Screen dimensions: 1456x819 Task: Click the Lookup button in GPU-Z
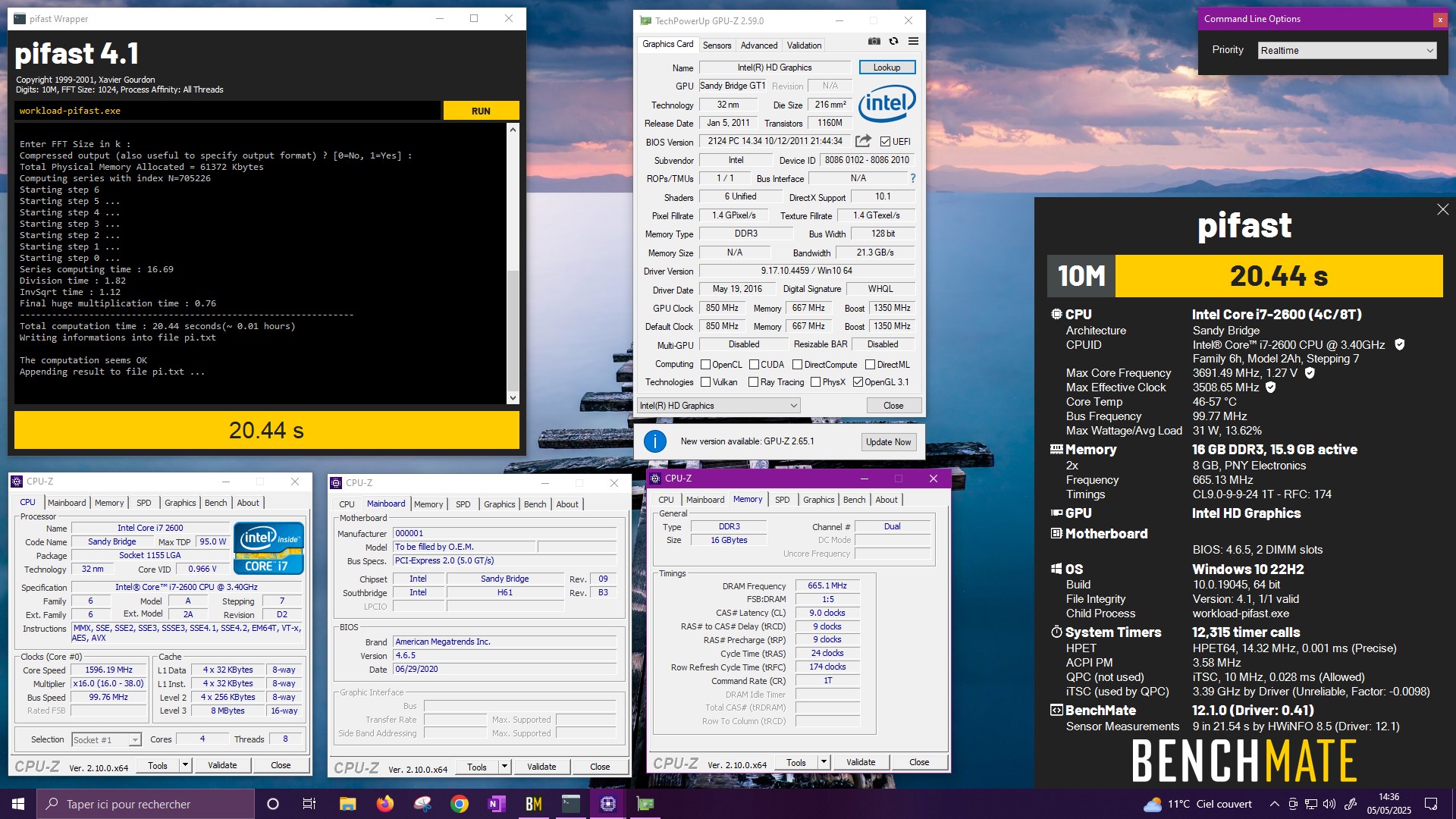tap(886, 67)
